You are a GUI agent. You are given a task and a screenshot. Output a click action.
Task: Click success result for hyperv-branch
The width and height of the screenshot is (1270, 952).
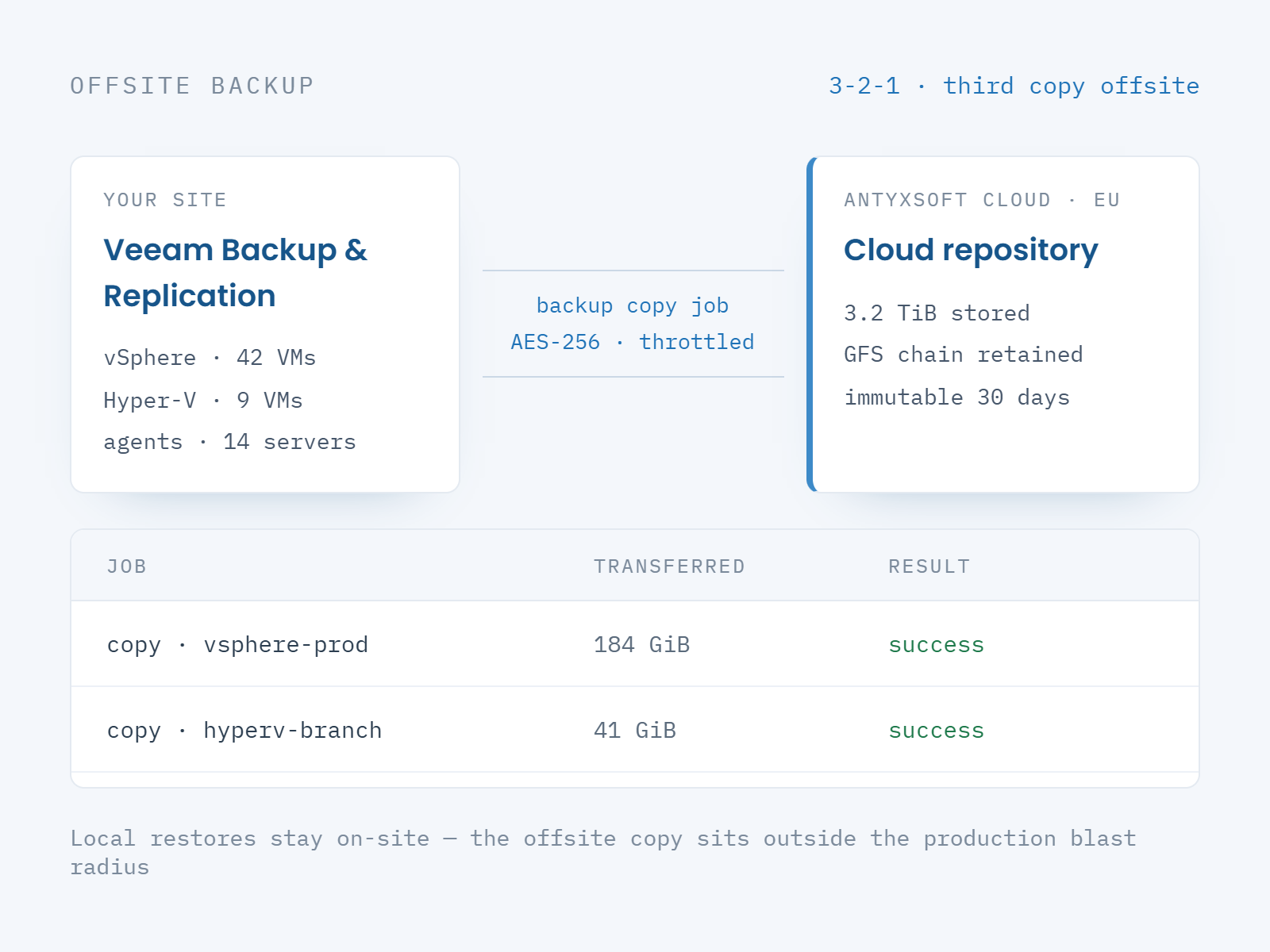pos(936,730)
